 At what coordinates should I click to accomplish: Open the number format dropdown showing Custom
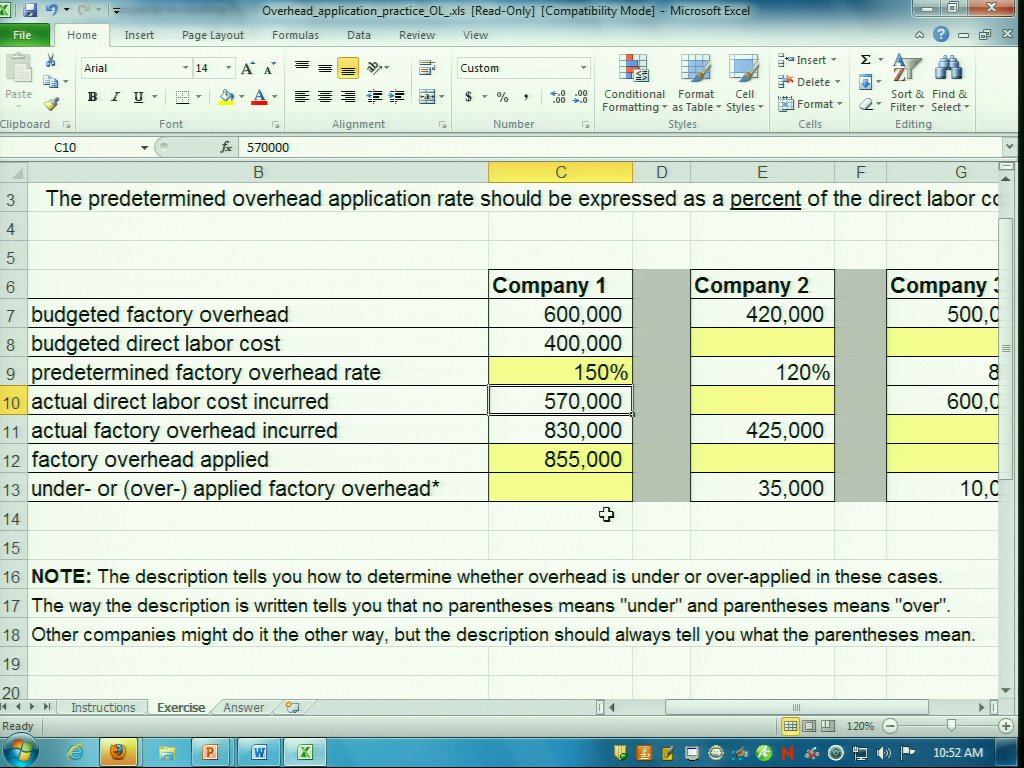tap(583, 68)
